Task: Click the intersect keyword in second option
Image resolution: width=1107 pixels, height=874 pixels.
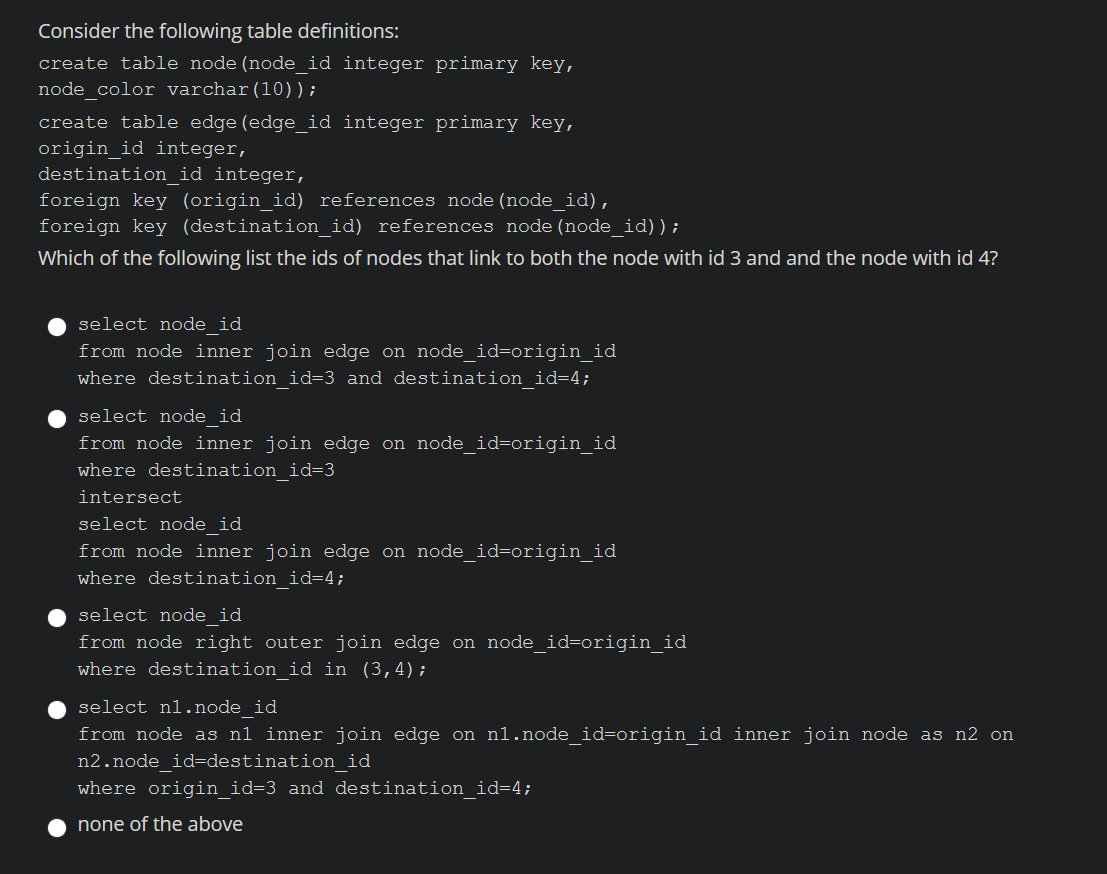Action: tap(130, 496)
